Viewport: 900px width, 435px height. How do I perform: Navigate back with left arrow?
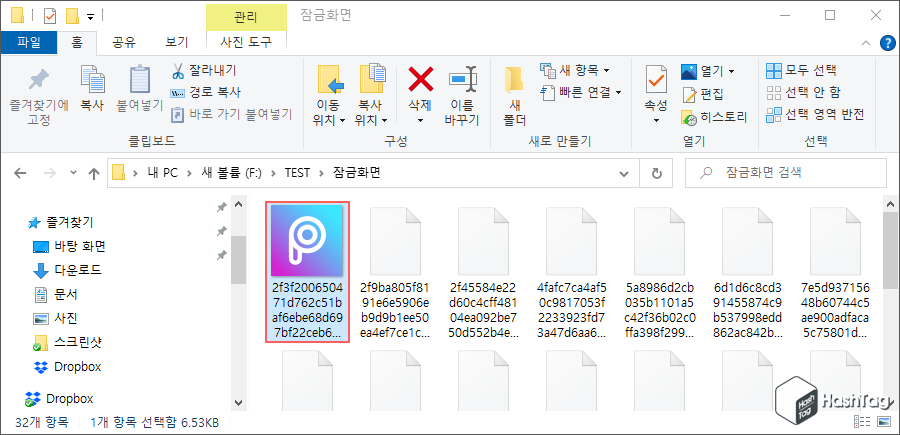click(x=20, y=173)
